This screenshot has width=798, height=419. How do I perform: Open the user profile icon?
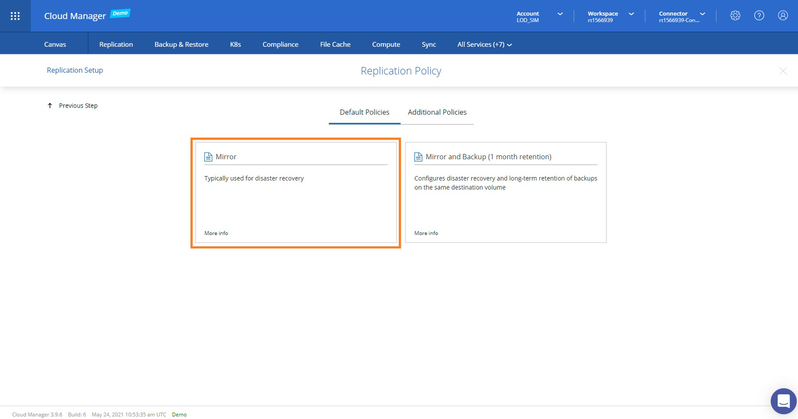[x=782, y=16]
